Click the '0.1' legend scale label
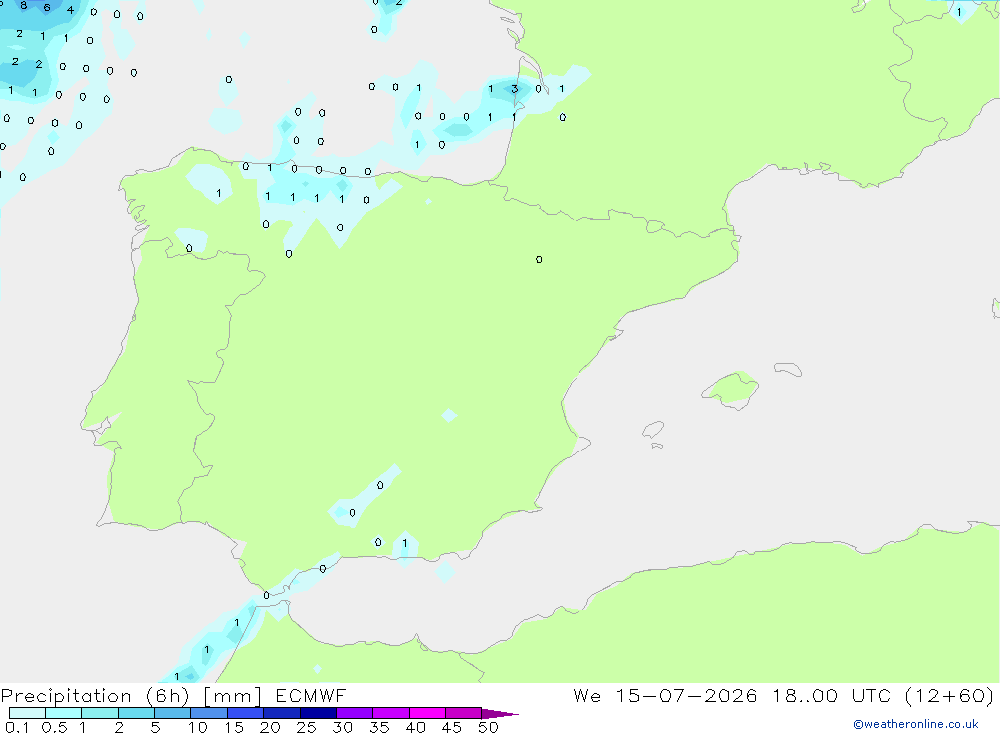 tap(17, 727)
